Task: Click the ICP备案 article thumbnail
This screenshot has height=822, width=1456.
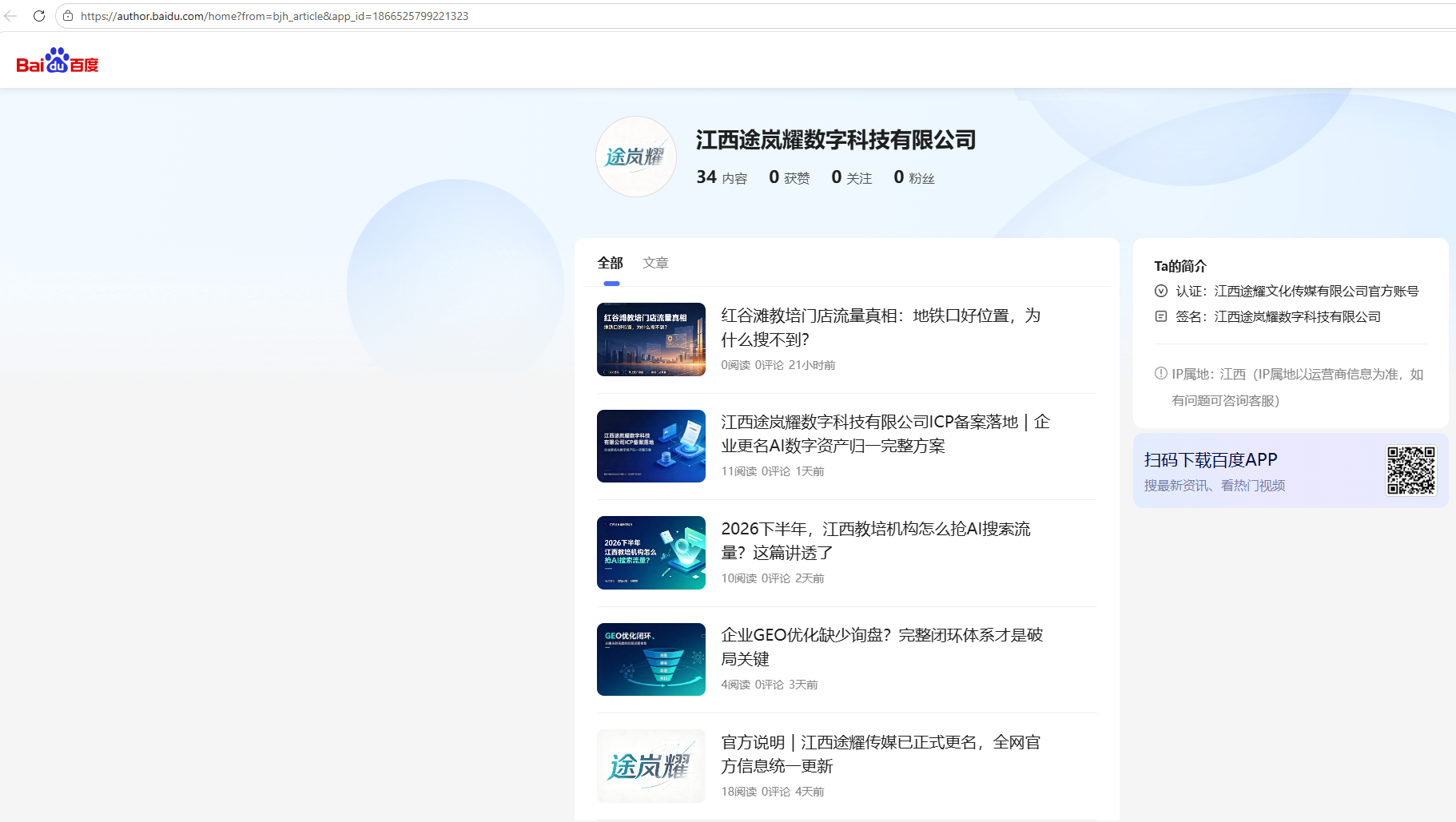Action: coord(651,446)
